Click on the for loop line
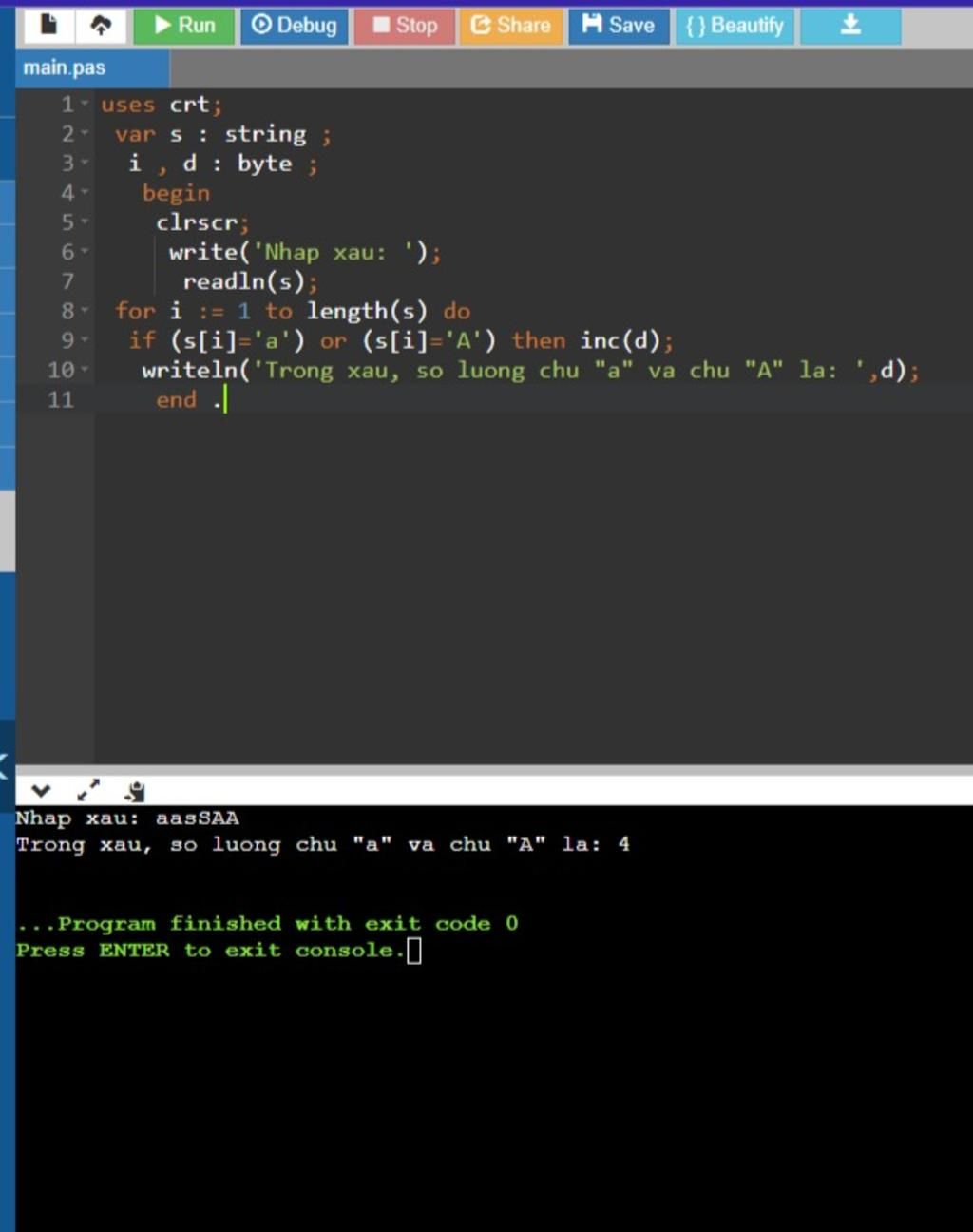Screen dimensions: 973x1232 pyautogui.click(x=293, y=311)
